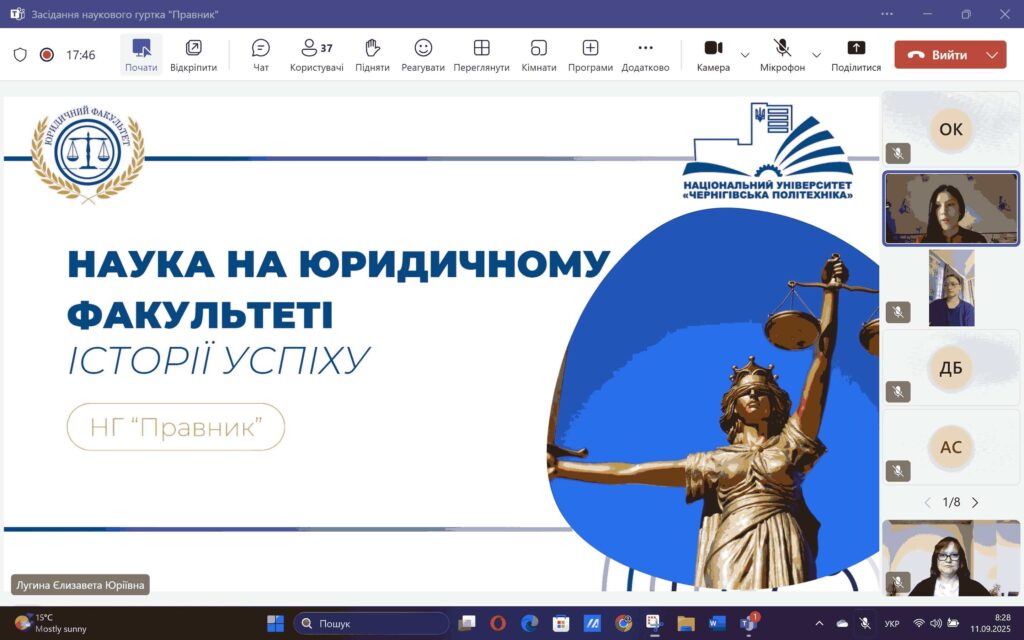
Task: Click the meeting timer 17:46
Action: (x=80, y=55)
